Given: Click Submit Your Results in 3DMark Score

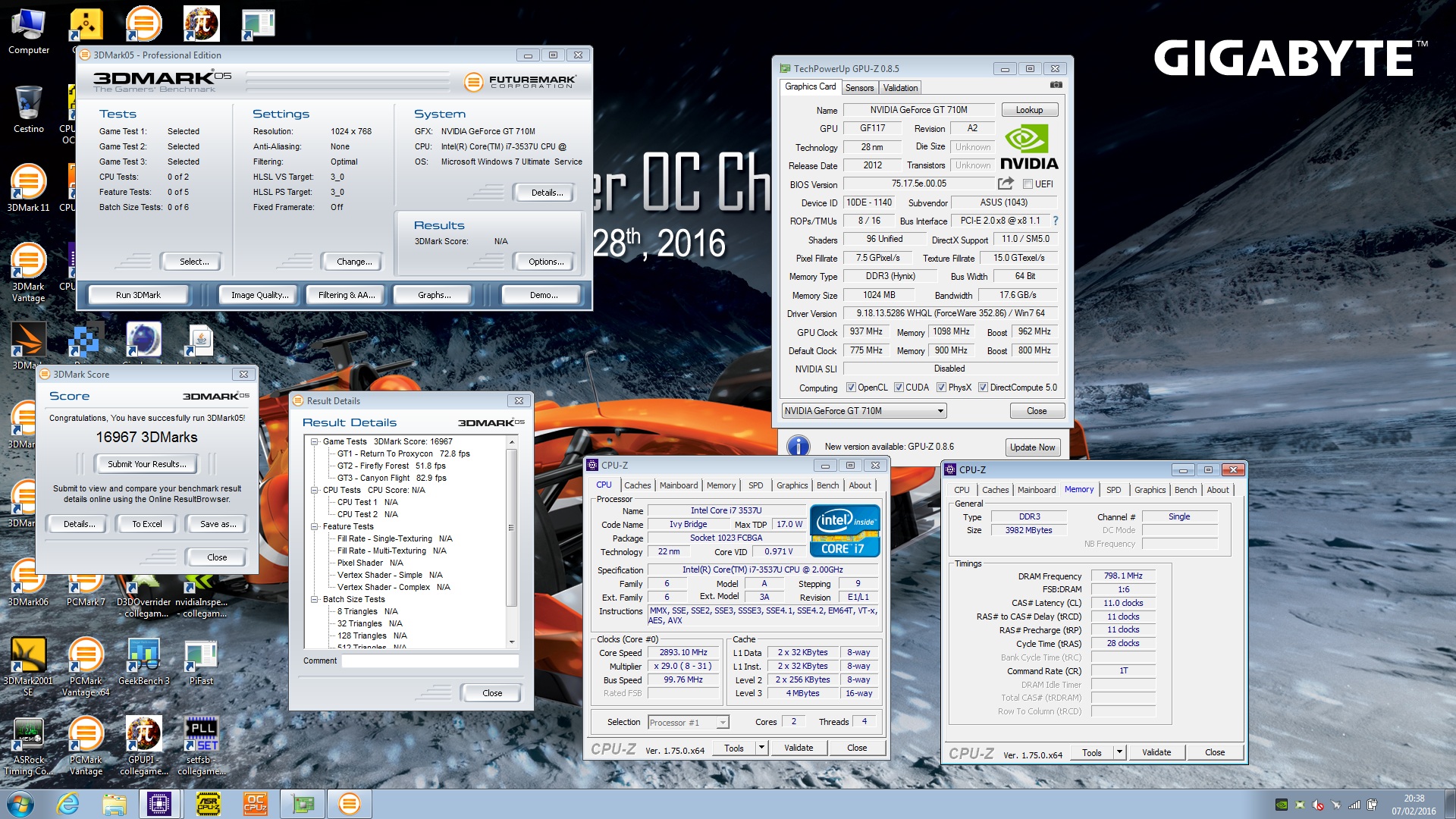Looking at the screenshot, I should pyautogui.click(x=146, y=464).
